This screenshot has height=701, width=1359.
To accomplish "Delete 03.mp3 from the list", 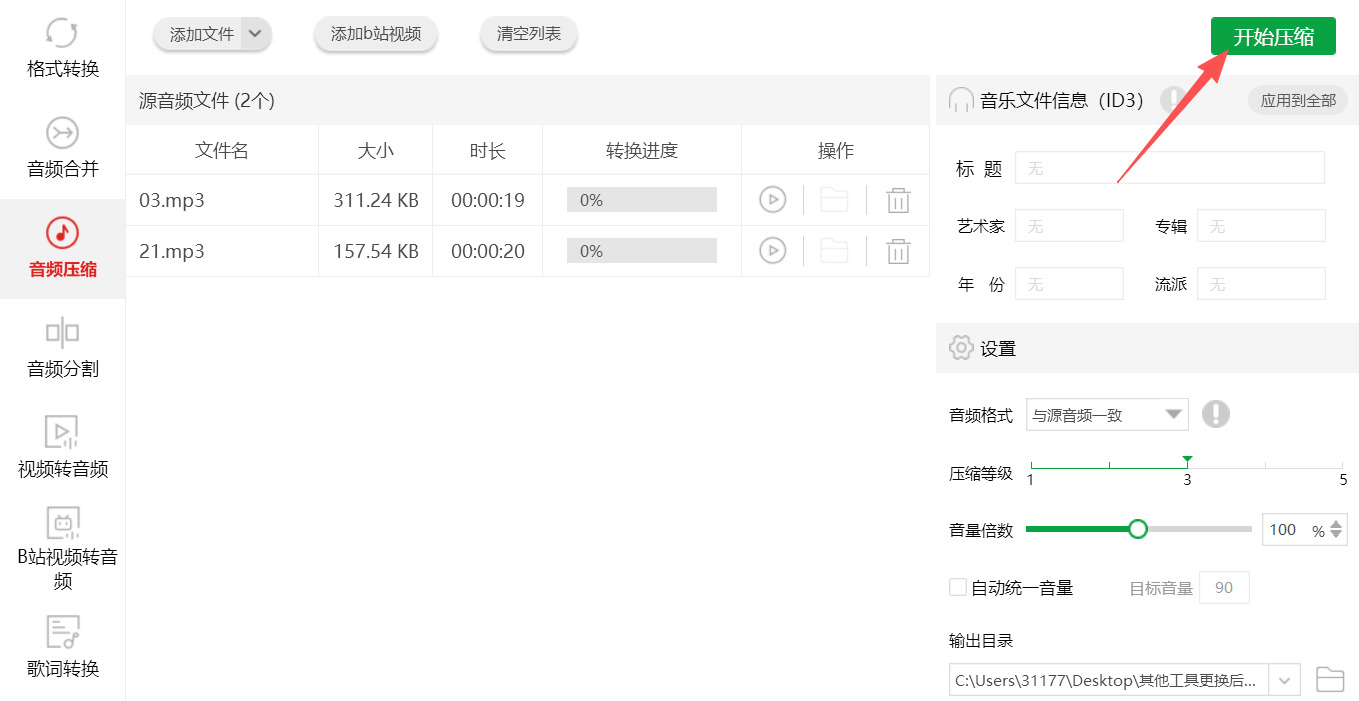I will pos(898,200).
